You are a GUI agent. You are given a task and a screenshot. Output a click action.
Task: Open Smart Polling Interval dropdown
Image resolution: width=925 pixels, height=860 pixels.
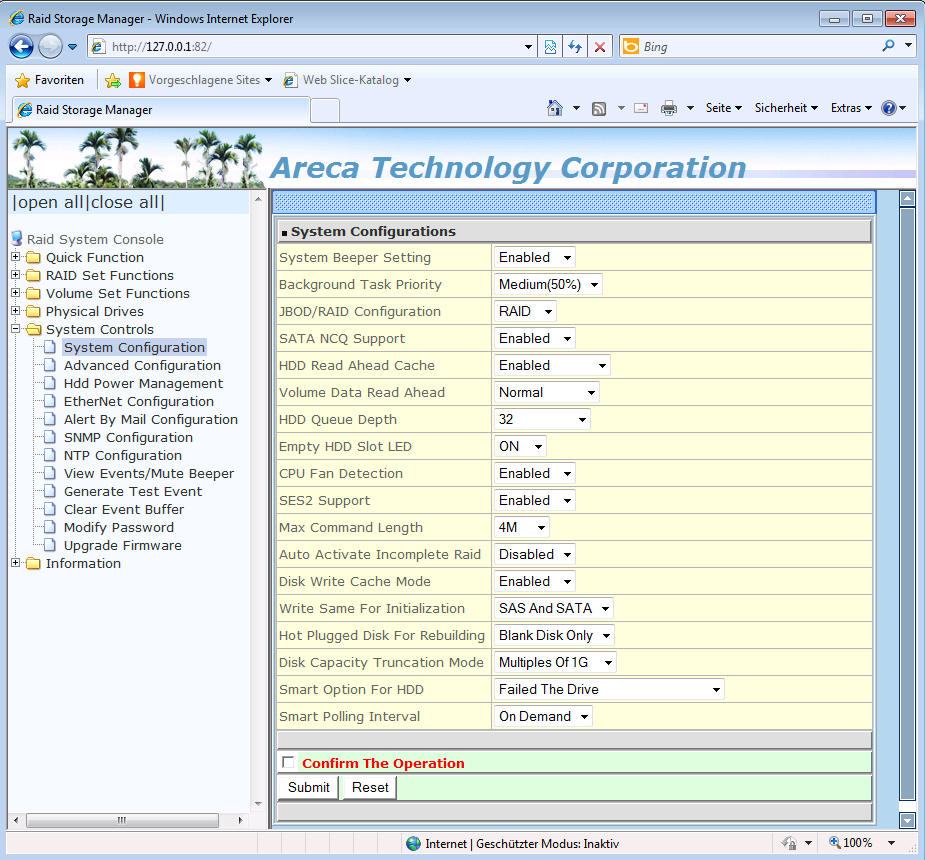point(543,716)
